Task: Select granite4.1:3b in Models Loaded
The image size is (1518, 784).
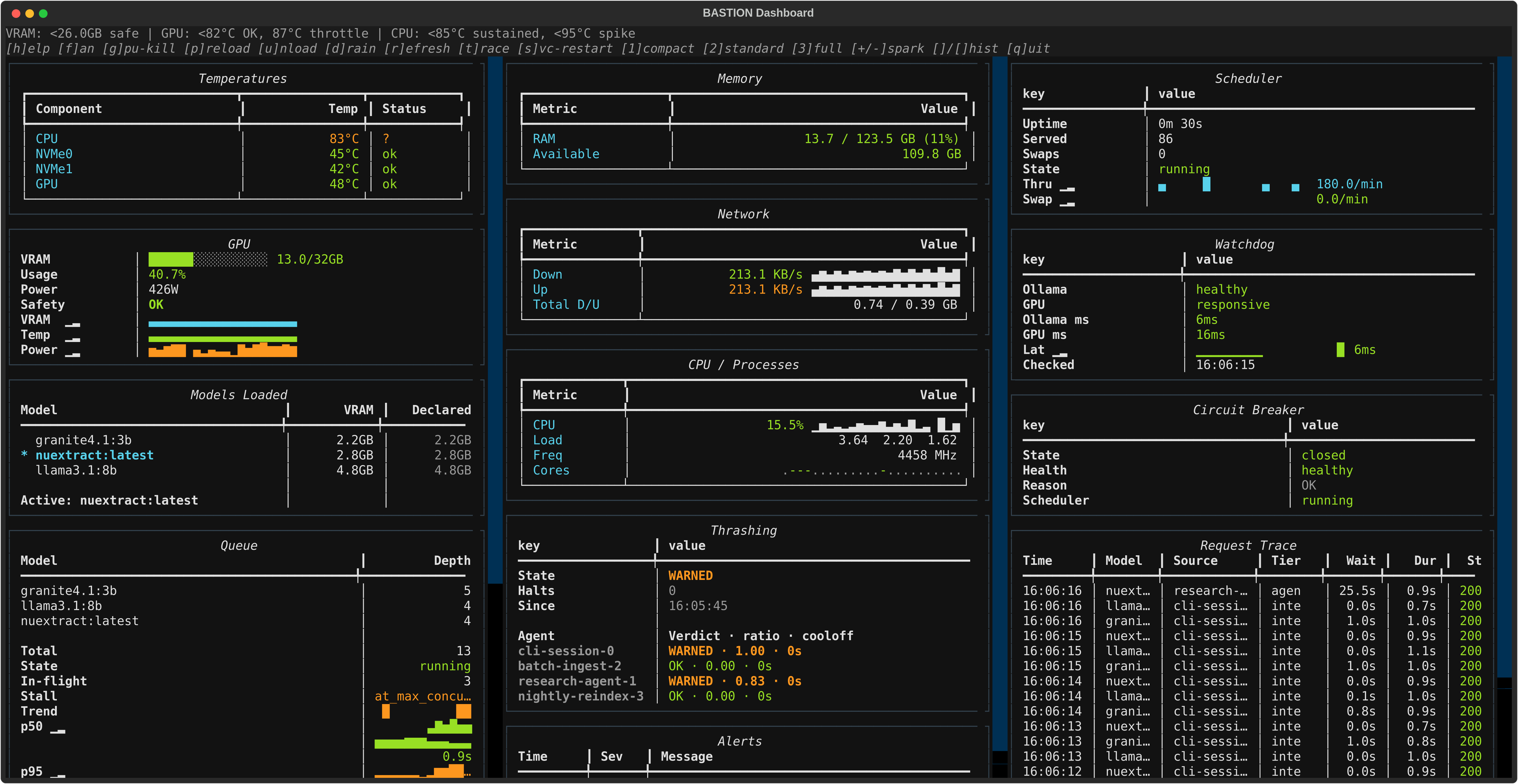Action: pos(83,440)
